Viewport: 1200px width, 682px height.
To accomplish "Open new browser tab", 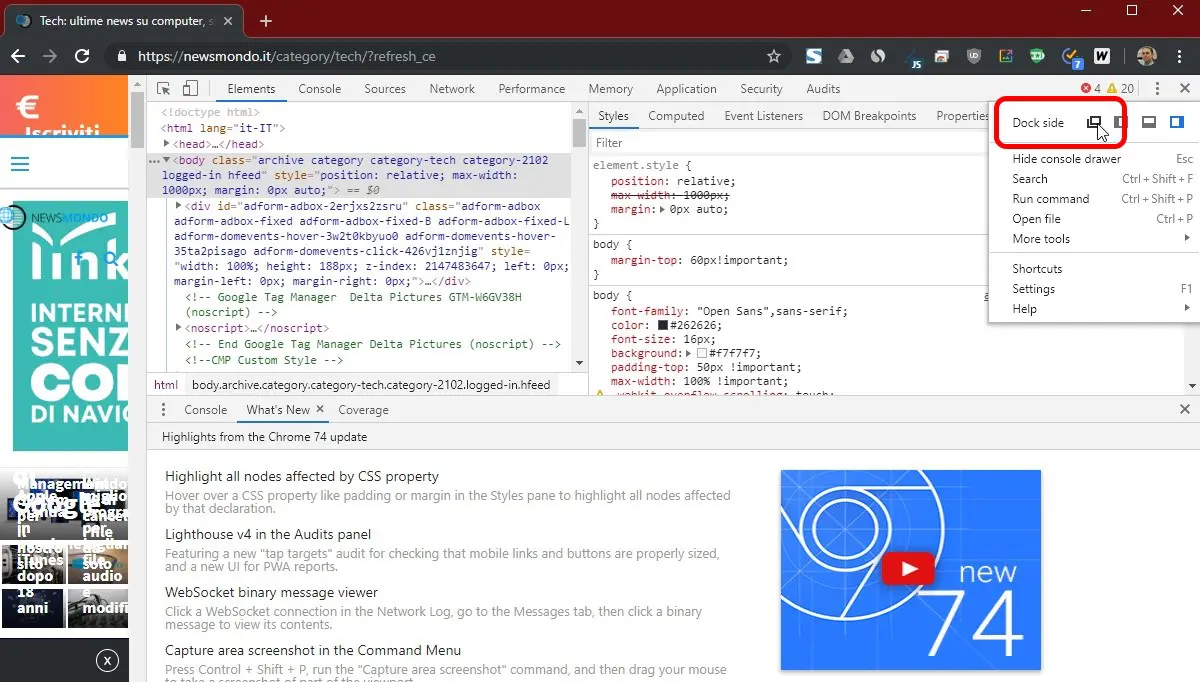I will 266,20.
